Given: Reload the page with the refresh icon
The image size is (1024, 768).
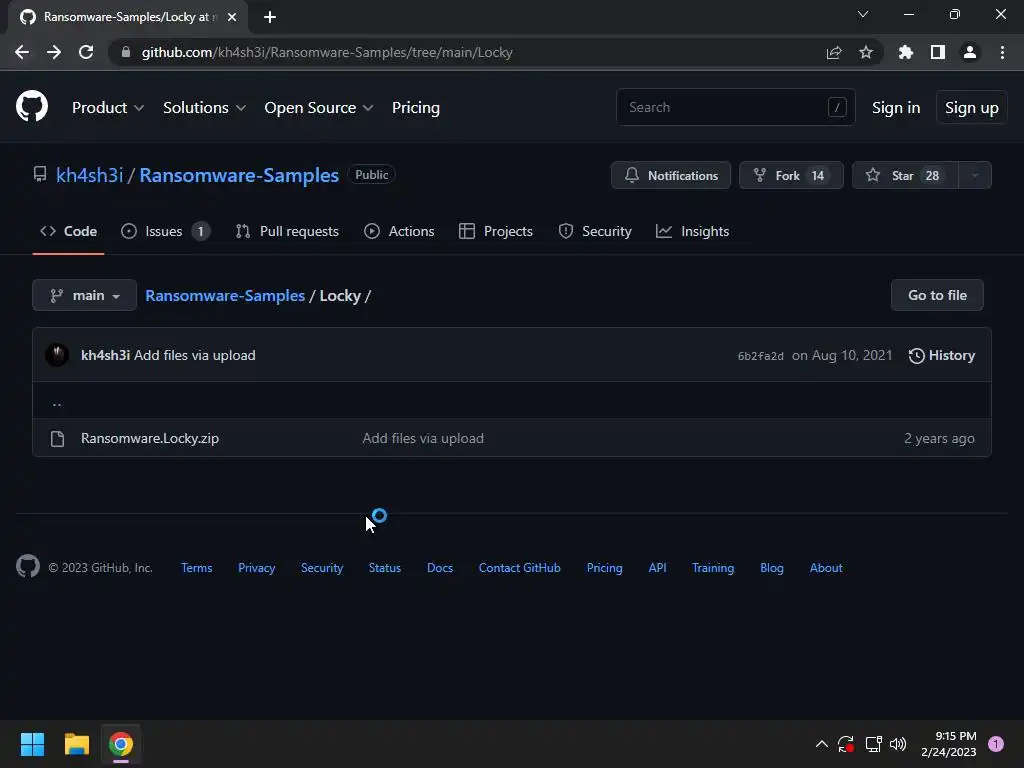Looking at the screenshot, I should (x=86, y=52).
